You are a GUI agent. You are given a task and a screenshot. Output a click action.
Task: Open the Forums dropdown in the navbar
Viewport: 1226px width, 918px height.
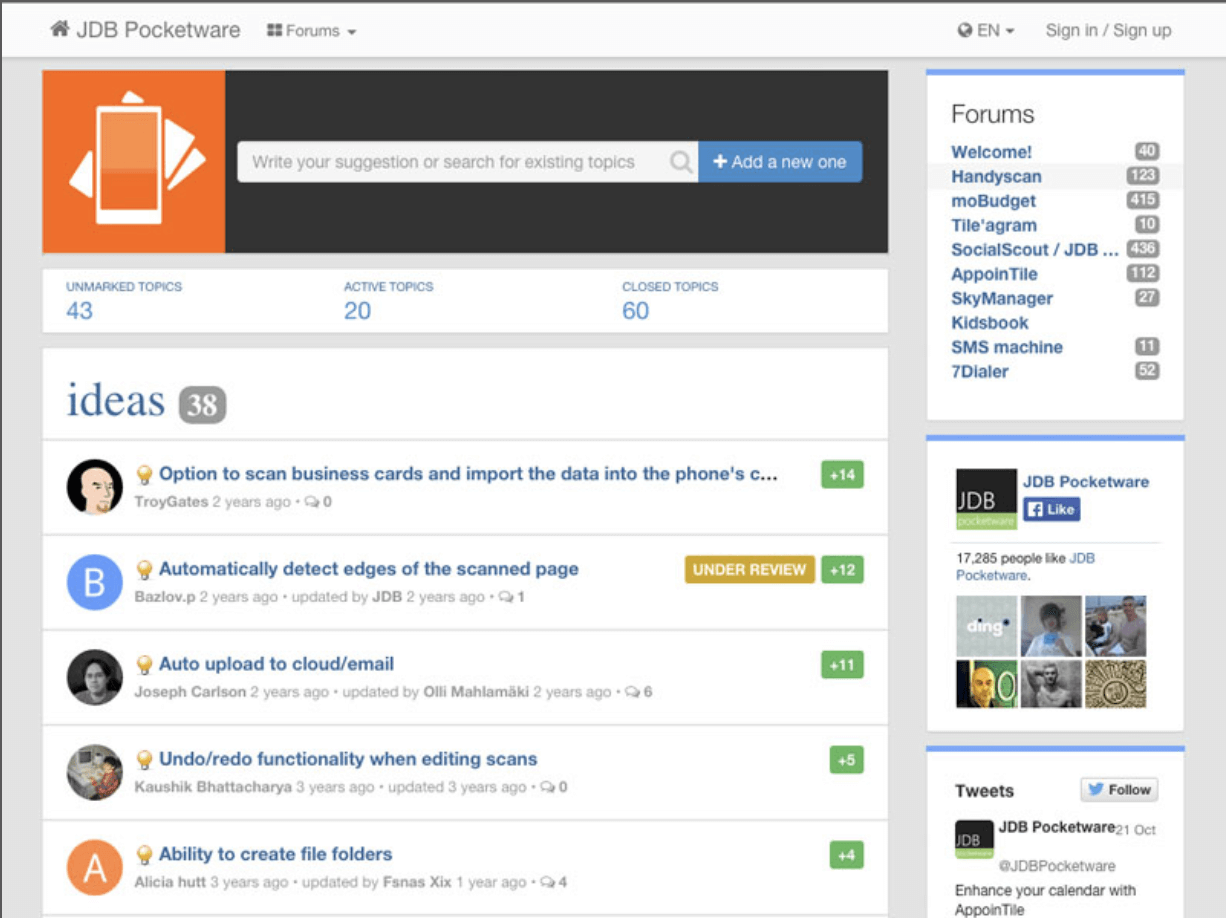(x=311, y=31)
